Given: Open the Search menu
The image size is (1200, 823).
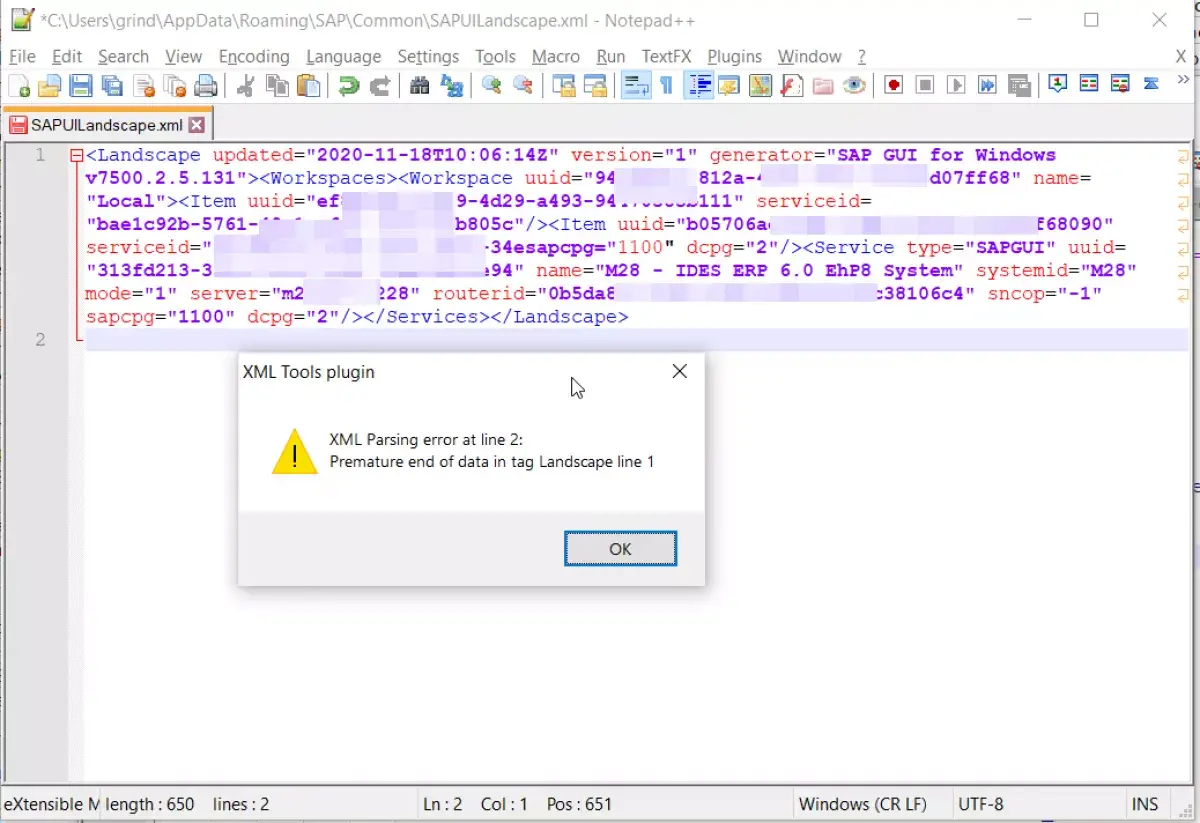Looking at the screenshot, I should point(123,56).
